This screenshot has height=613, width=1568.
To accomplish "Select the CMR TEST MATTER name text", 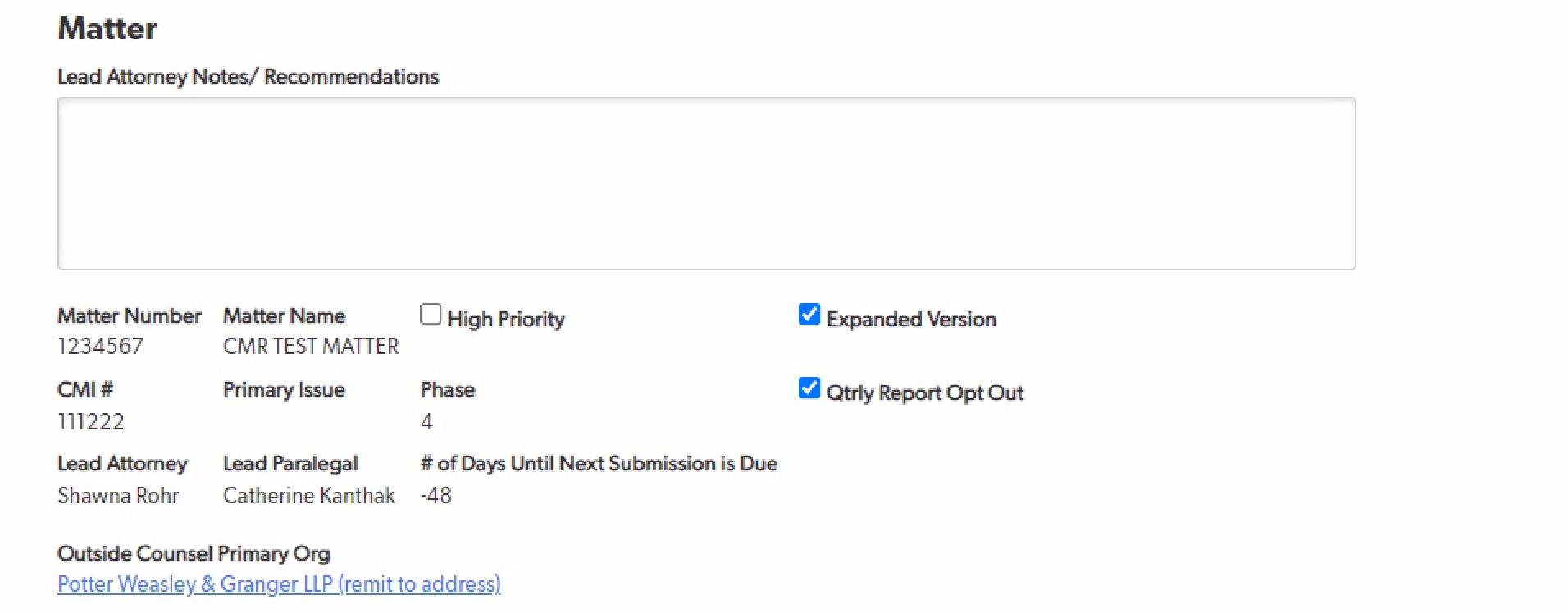I will click(x=311, y=347).
